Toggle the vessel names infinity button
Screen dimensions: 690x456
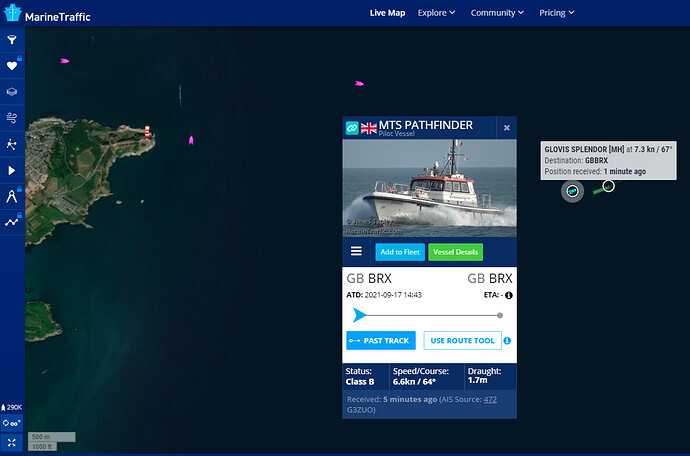click(12, 423)
